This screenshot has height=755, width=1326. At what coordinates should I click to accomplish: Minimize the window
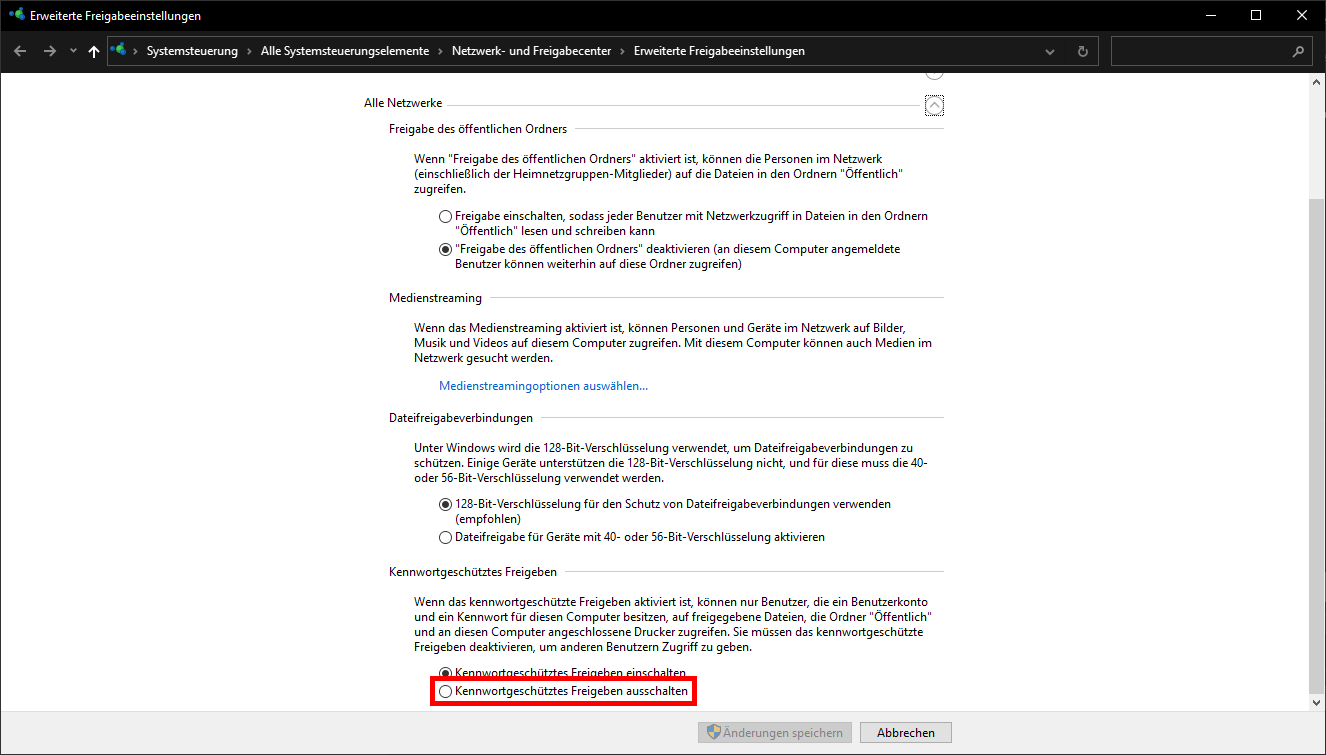click(x=1210, y=15)
